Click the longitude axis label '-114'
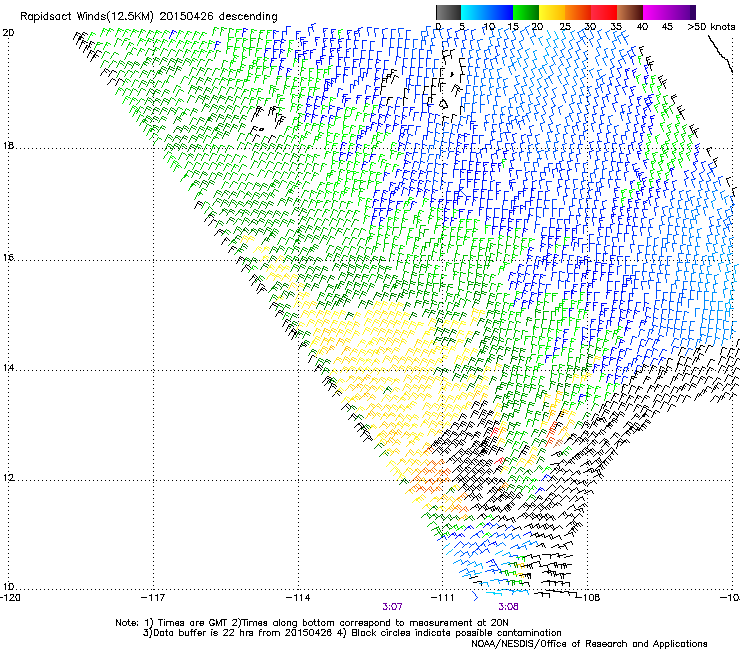 (x=298, y=598)
